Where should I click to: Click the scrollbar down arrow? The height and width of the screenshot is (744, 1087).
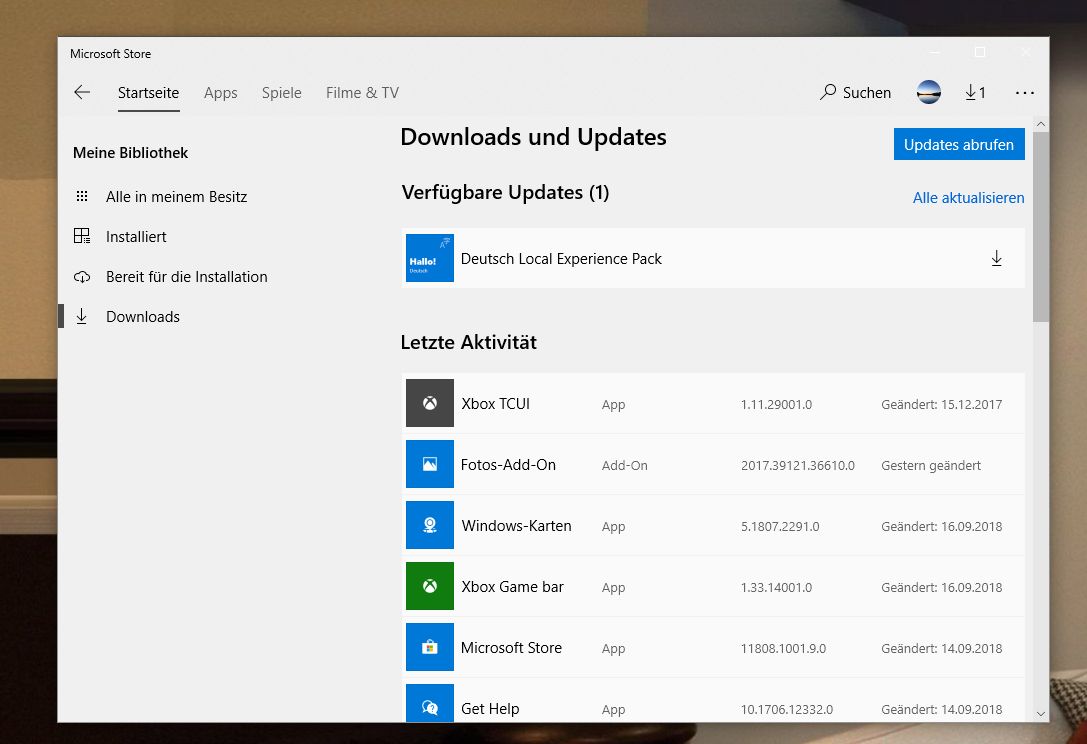pos(1041,713)
